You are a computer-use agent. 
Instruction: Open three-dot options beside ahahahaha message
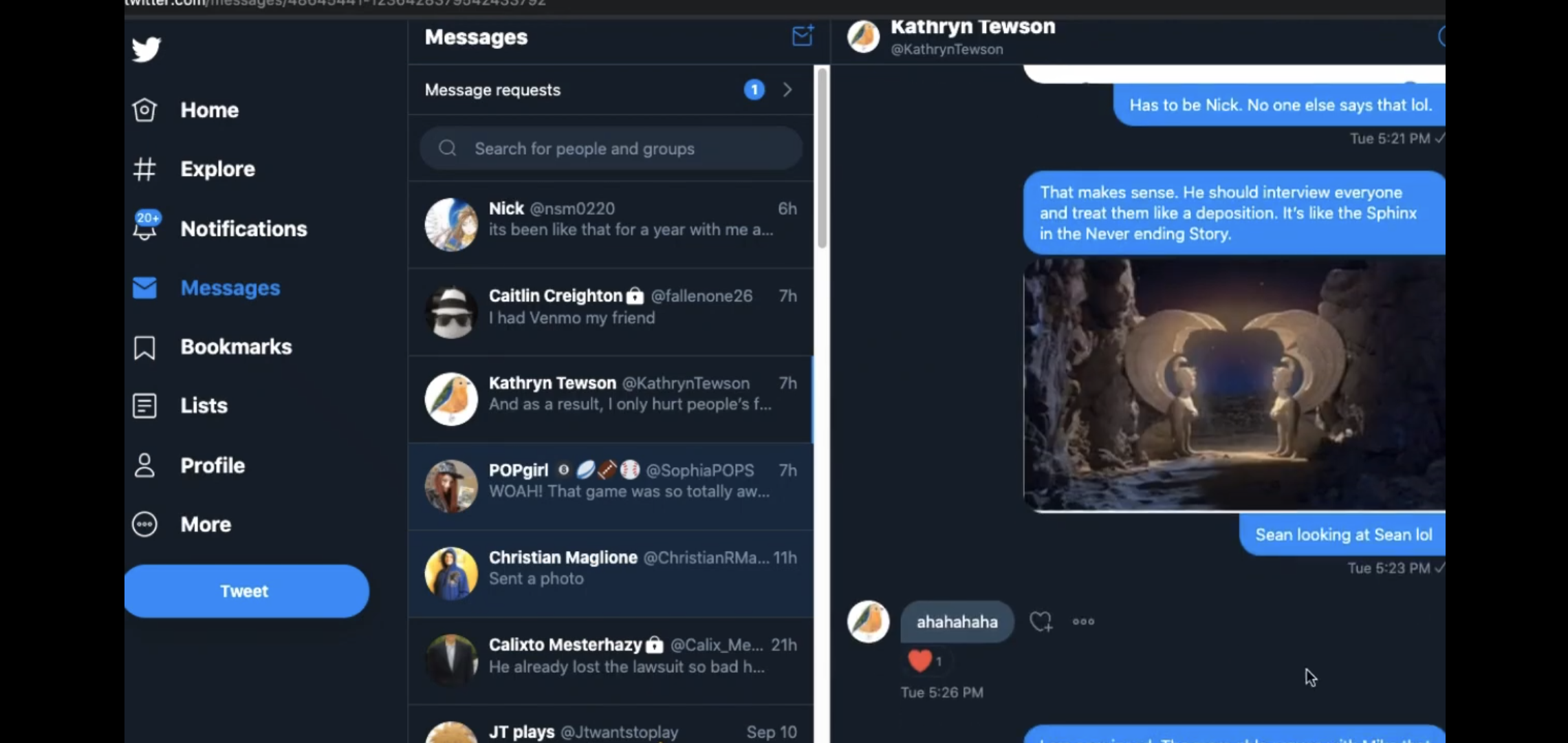[x=1083, y=622]
